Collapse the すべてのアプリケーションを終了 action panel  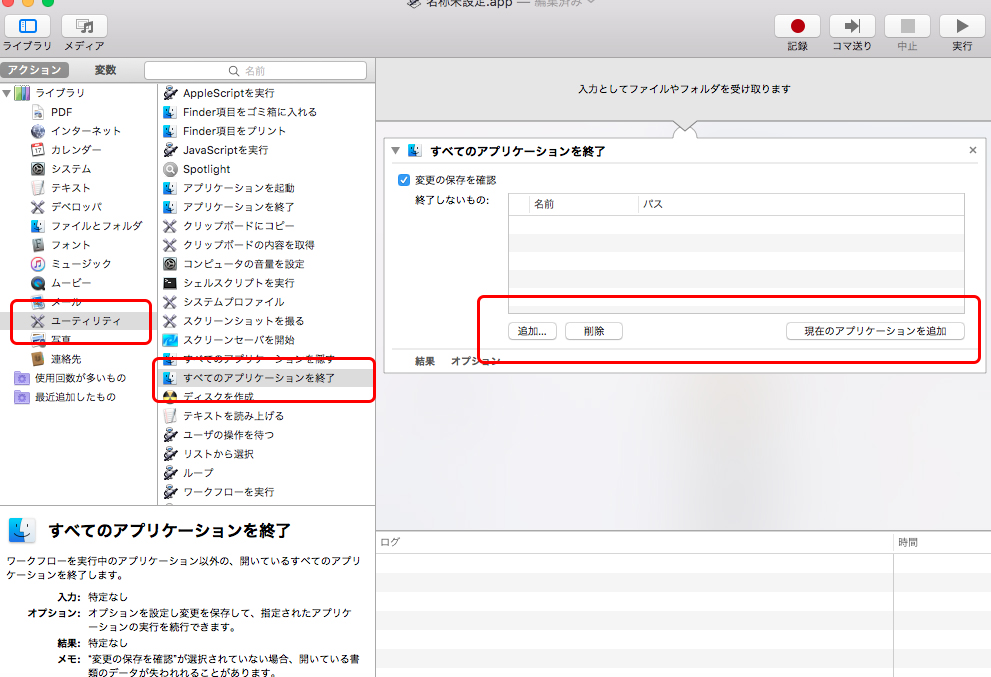396,151
